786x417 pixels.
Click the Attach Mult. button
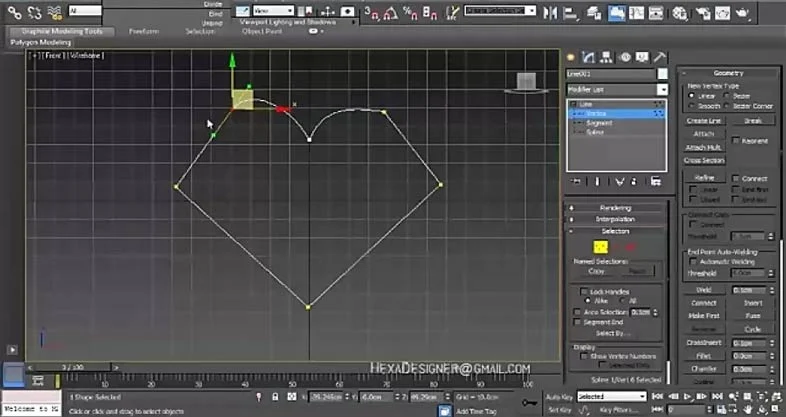pos(704,147)
